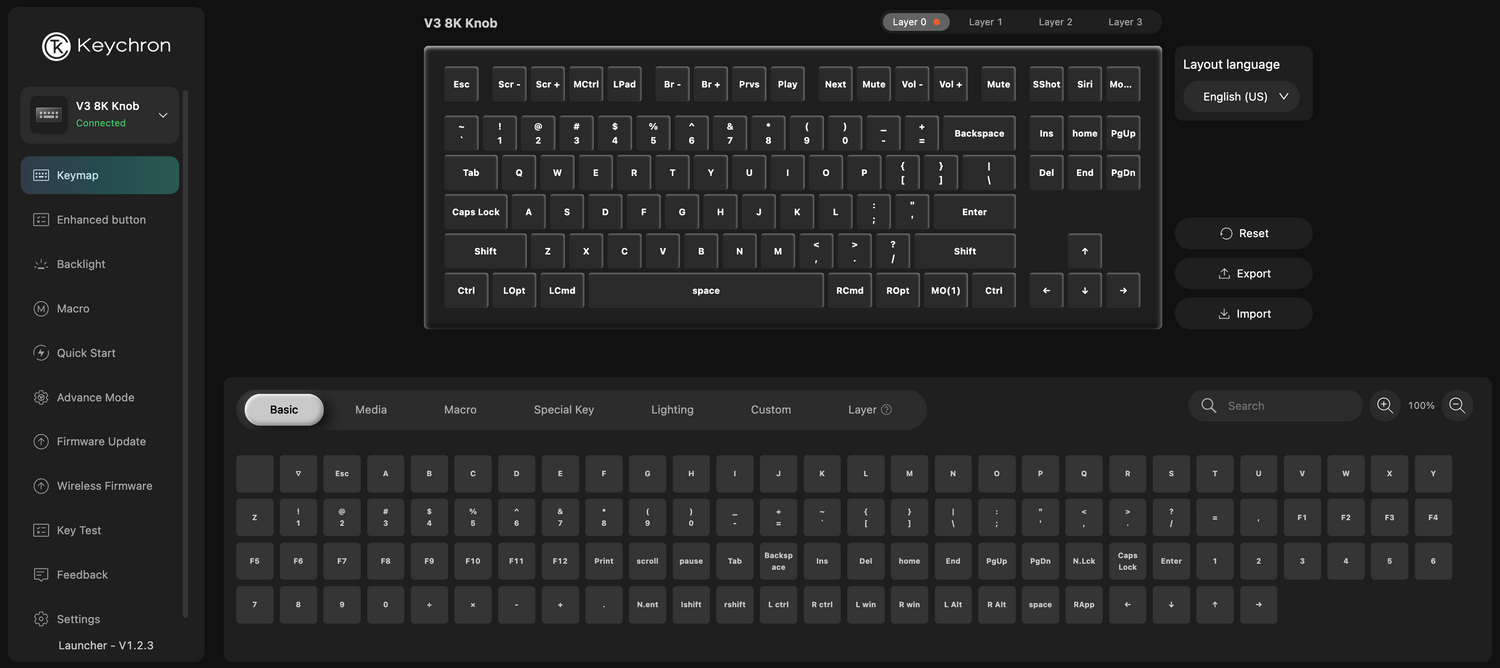Click the Layer tab help icon
Screen dimensions: 1500x668
(x=886, y=410)
